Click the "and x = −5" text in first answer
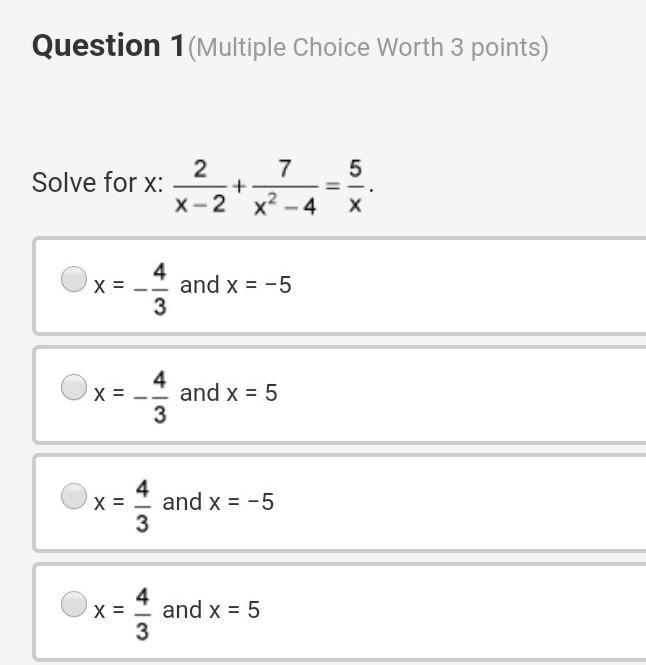Image resolution: width=646 pixels, height=665 pixels. (235, 285)
